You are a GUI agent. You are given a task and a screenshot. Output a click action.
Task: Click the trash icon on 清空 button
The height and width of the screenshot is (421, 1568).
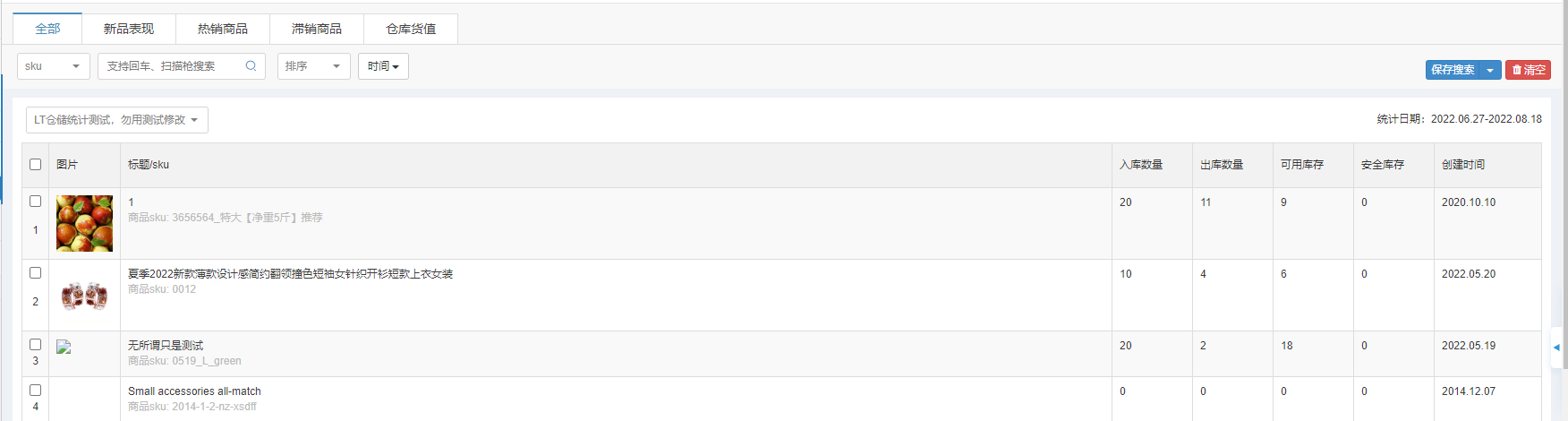point(1517,70)
